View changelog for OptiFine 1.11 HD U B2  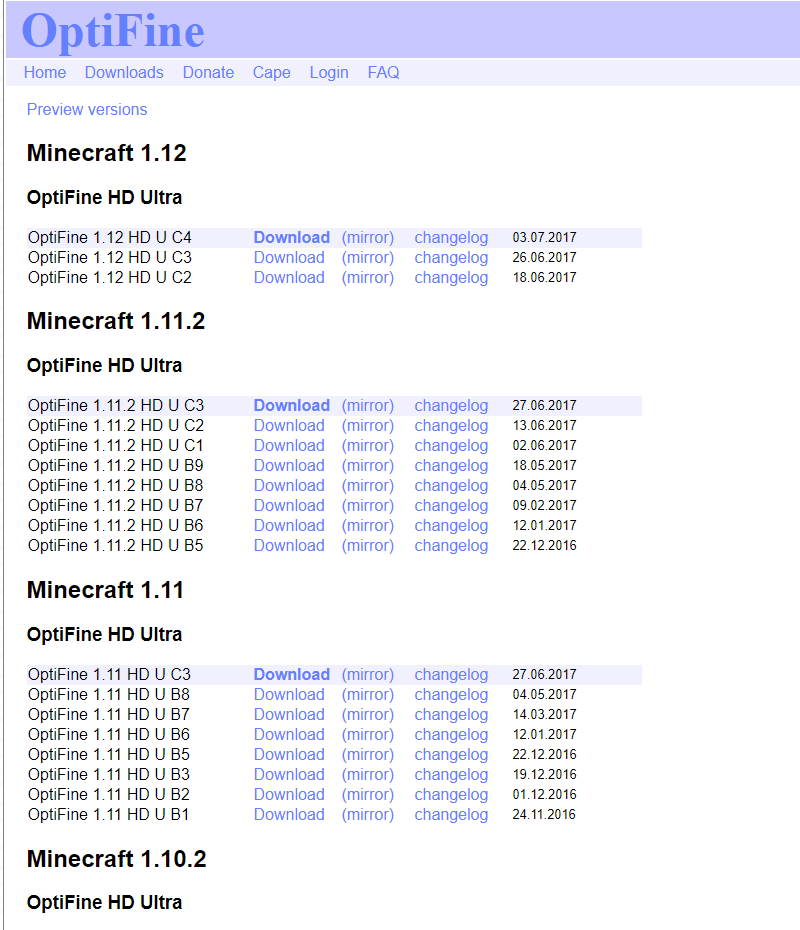click(451, 795)
